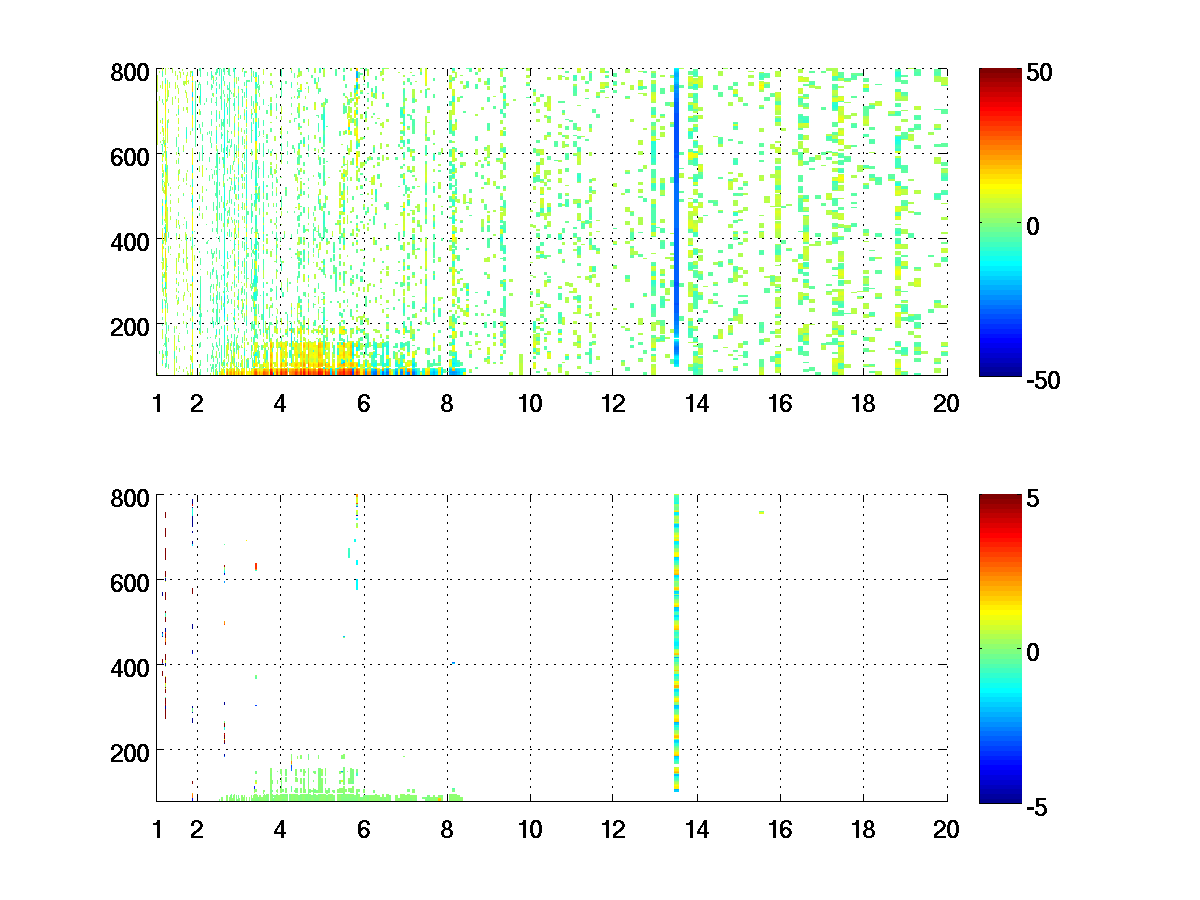This screenshot has width=1200, height=900.
Task: Click the top plot's colorbar
Action: [x=1000, y=222]
